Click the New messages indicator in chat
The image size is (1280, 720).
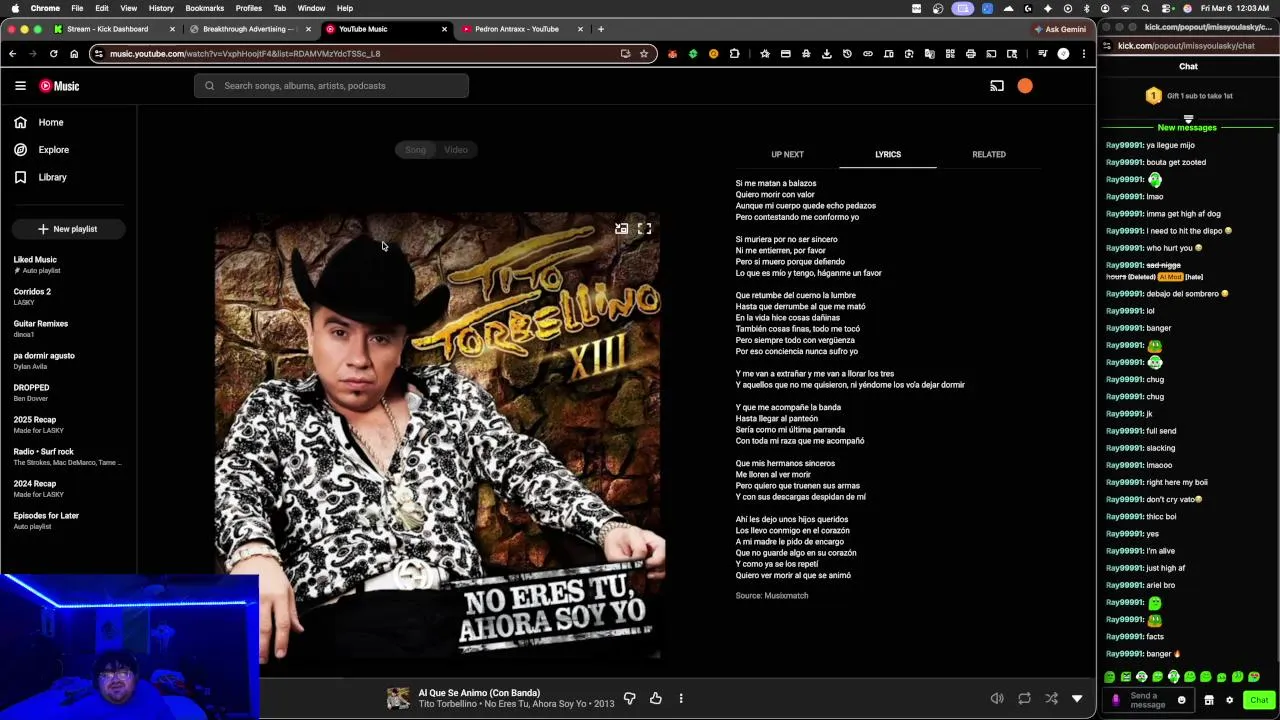point(1187,128)
